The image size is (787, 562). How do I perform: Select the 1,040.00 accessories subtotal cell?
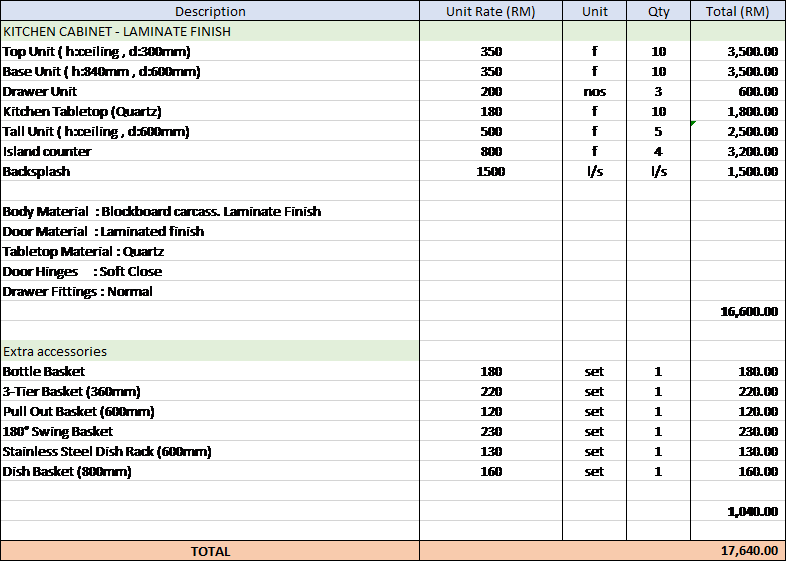[737, 511]
